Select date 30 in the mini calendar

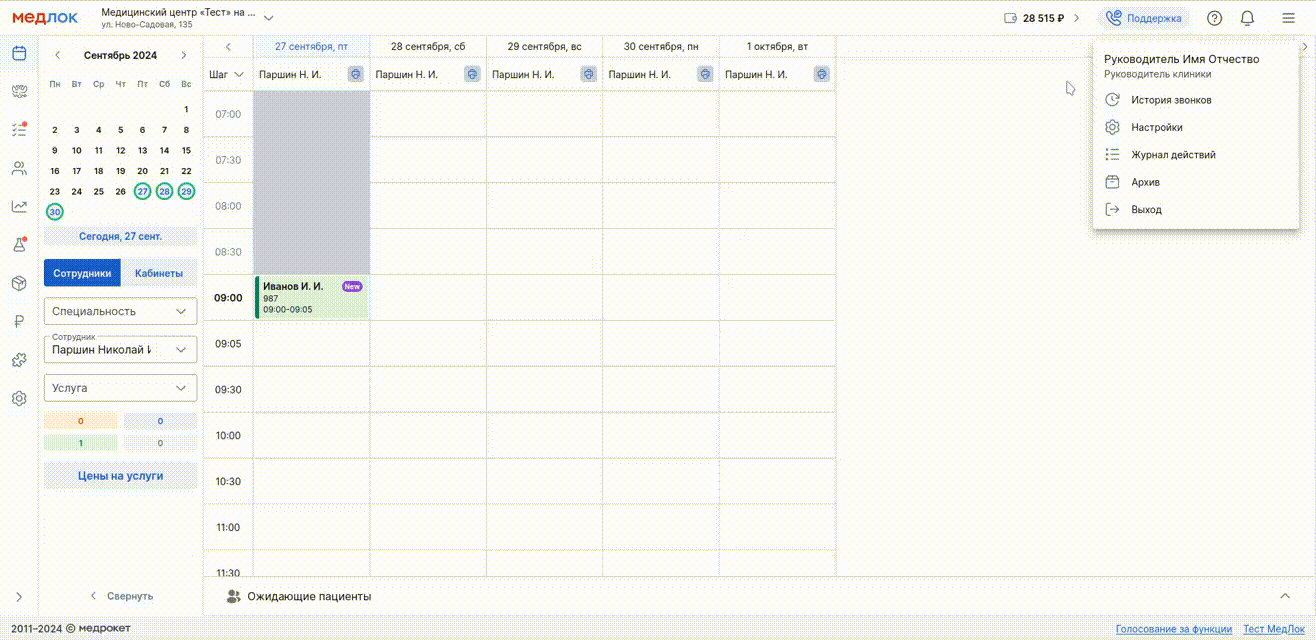[55, 212]
